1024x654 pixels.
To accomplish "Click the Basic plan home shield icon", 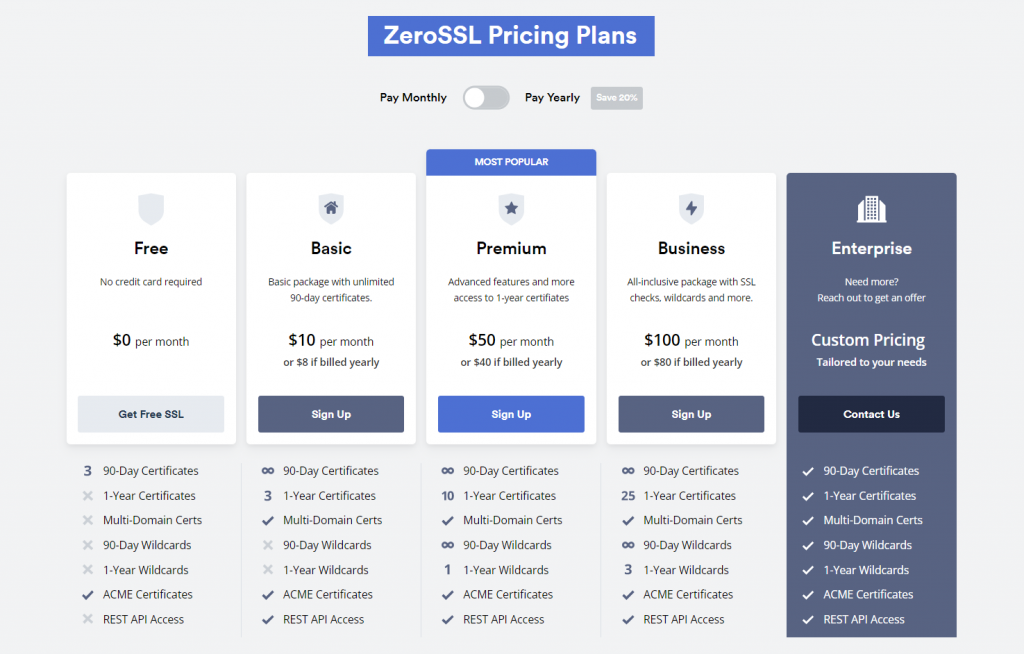I will click(331, 209).
